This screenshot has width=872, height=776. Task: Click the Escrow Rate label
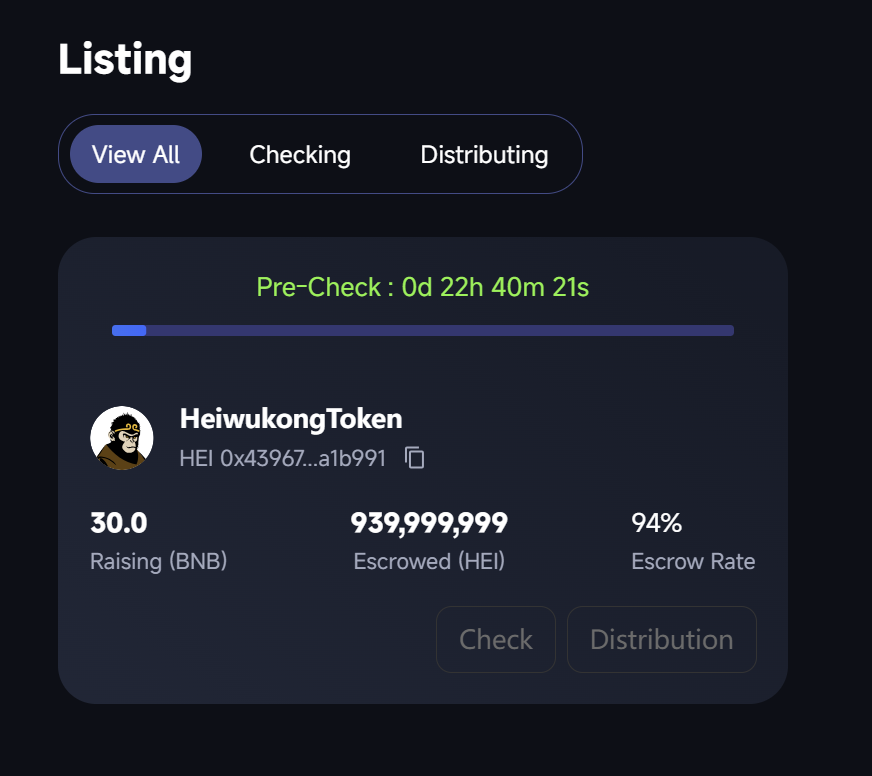(693, 561)
